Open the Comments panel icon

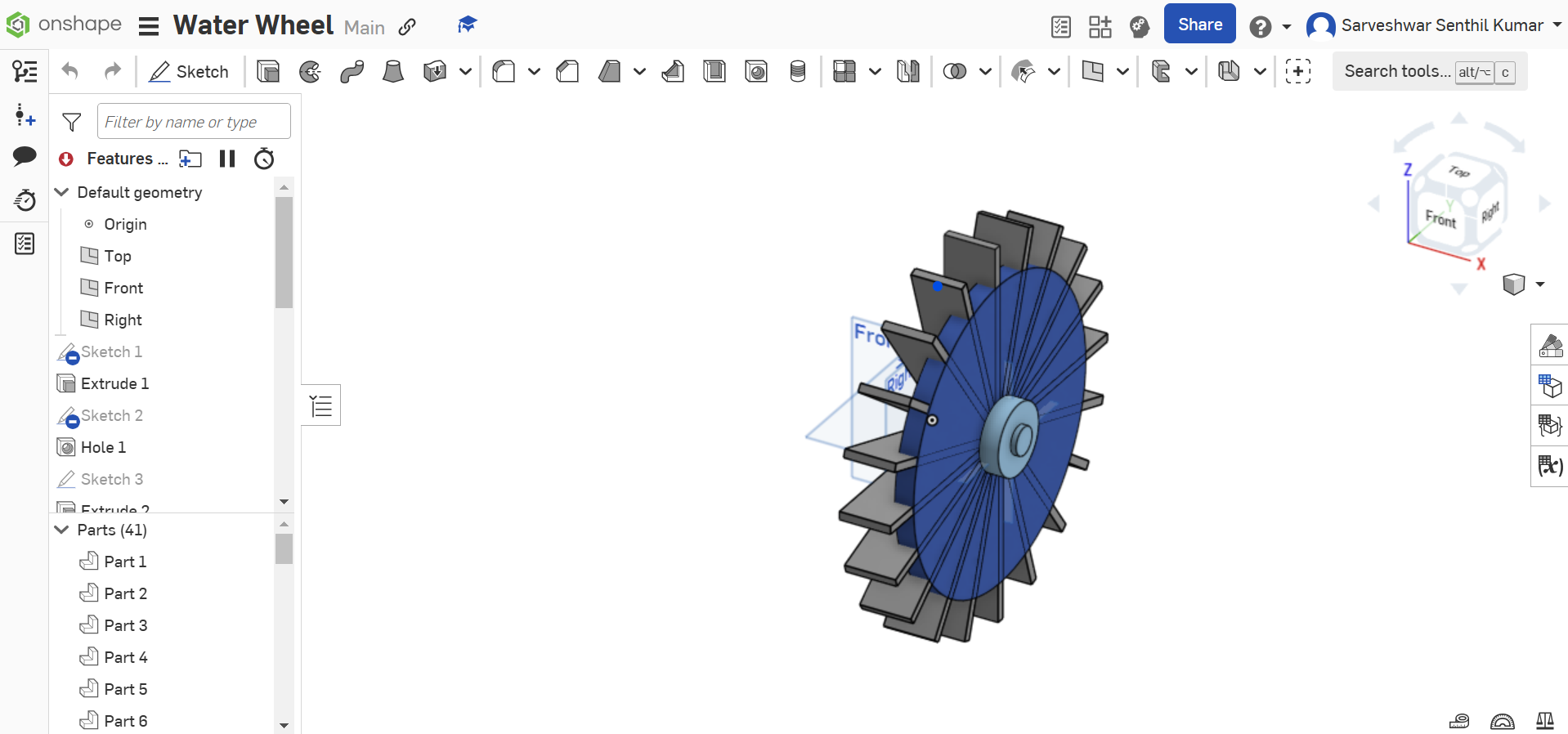coord(25,156)
